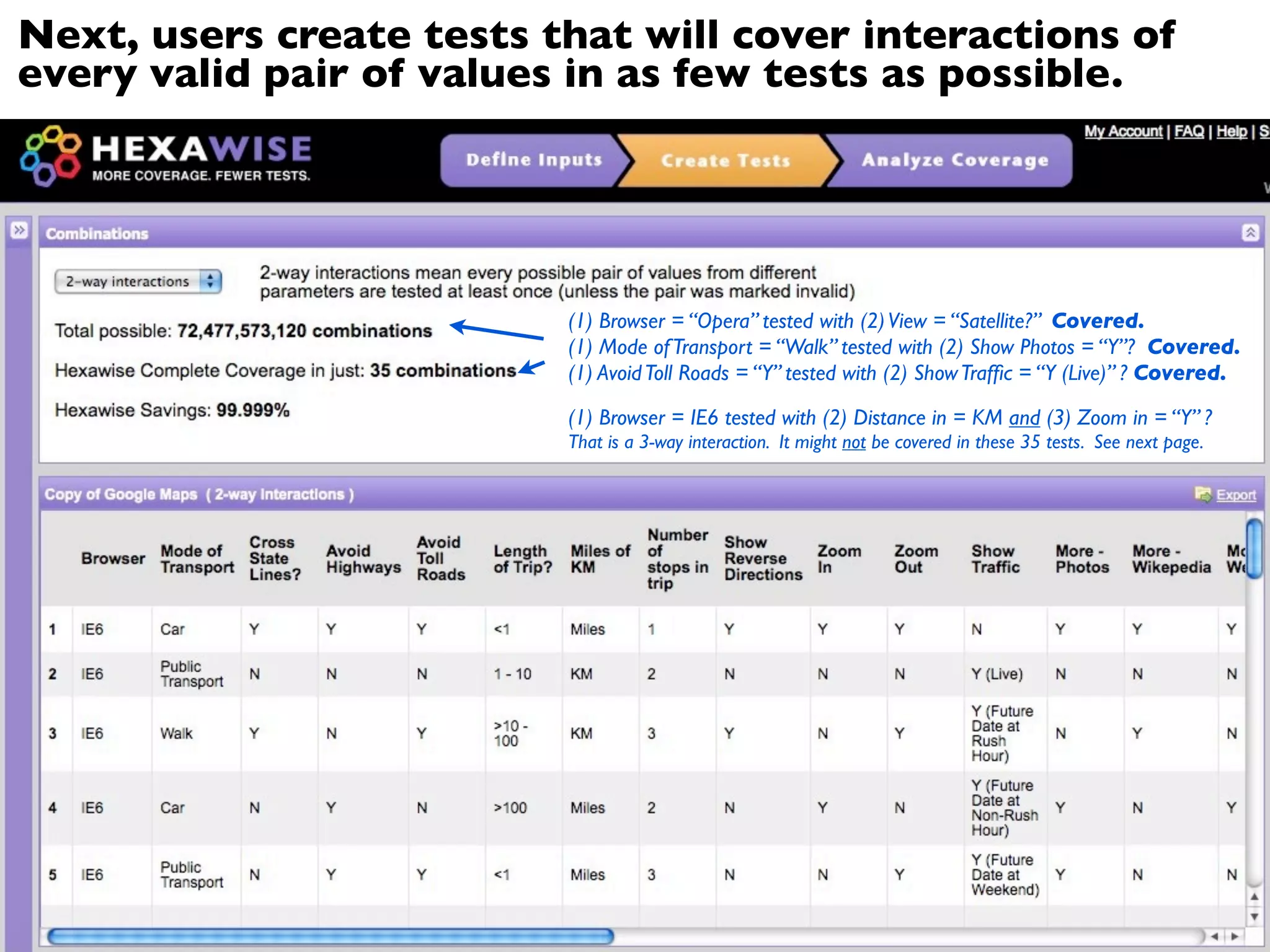Click the table scroll down arrow

click(x=1254, y=916)
